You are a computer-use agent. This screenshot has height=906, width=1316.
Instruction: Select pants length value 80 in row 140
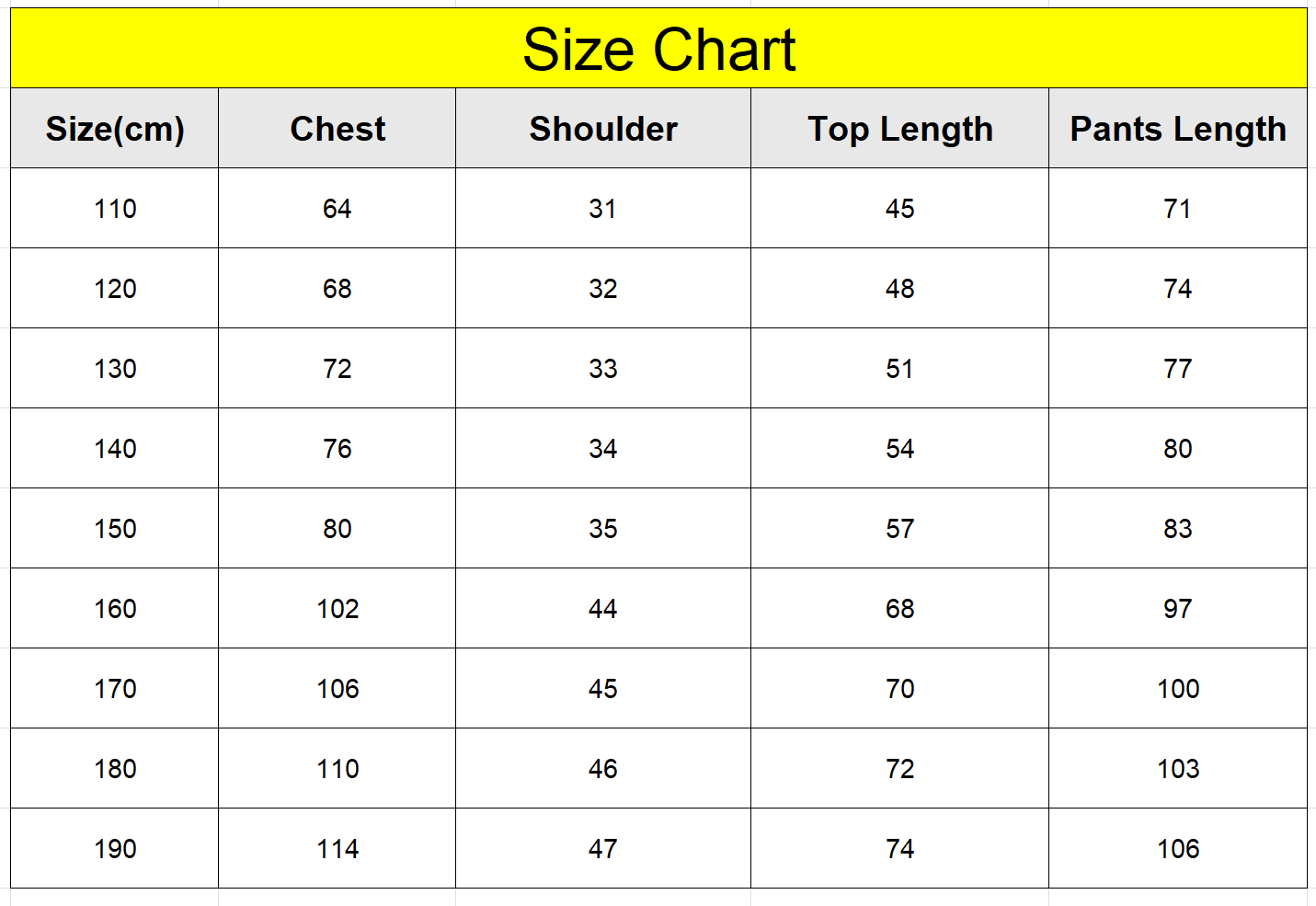pyautogui.click(x=1178, y=449)
